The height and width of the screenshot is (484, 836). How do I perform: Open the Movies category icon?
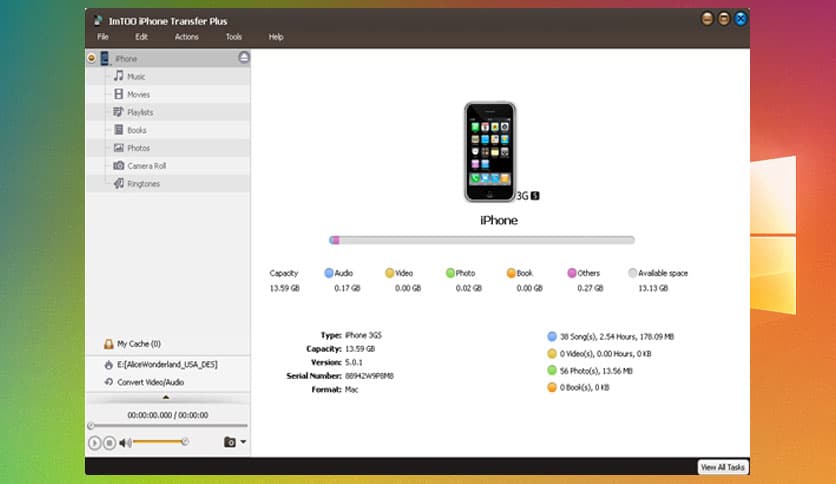point(118,94)
